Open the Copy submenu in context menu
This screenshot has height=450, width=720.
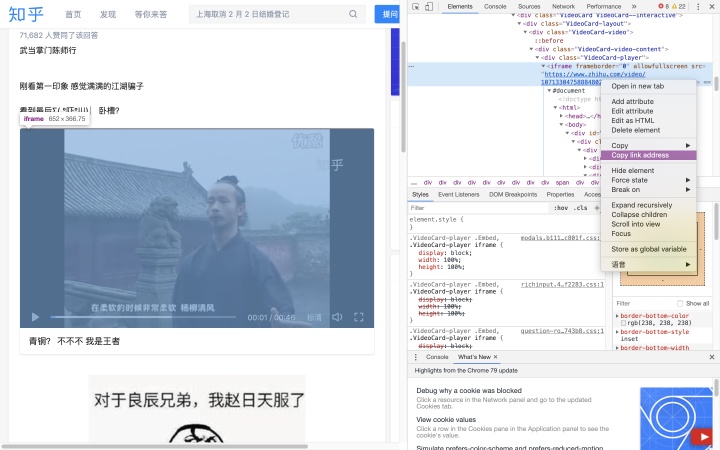(x=648, y=145)
